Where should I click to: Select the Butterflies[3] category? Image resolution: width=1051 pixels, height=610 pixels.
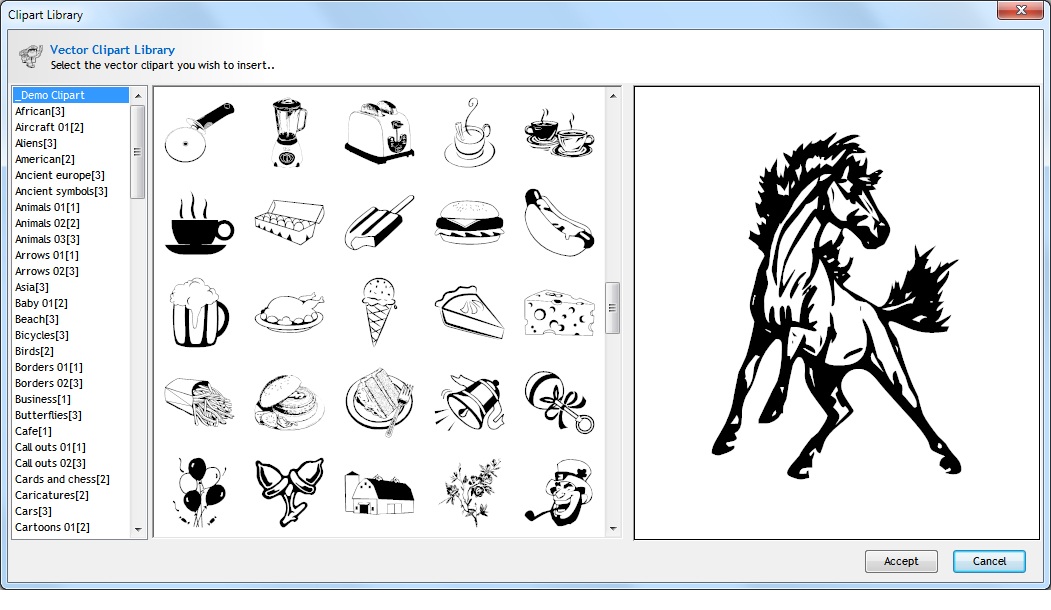pyautogui.click(x=48, y=415)
